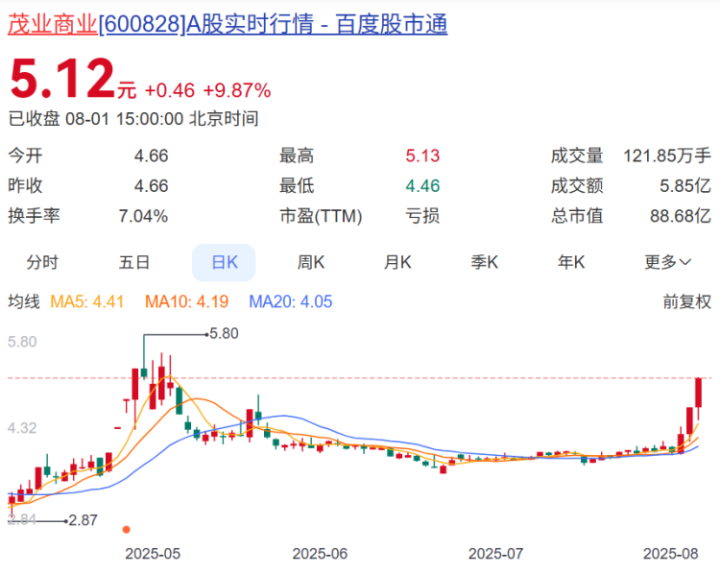This screenshot has height=574, width=720.
Task: Click the 换手率 value 7.04%
Action: coord(143,216)
